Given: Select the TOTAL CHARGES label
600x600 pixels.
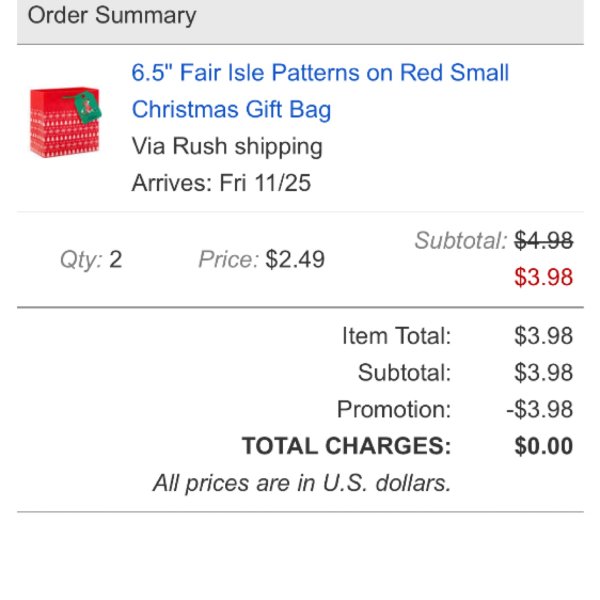Looking at the screenshot, I should coord(346,446).
